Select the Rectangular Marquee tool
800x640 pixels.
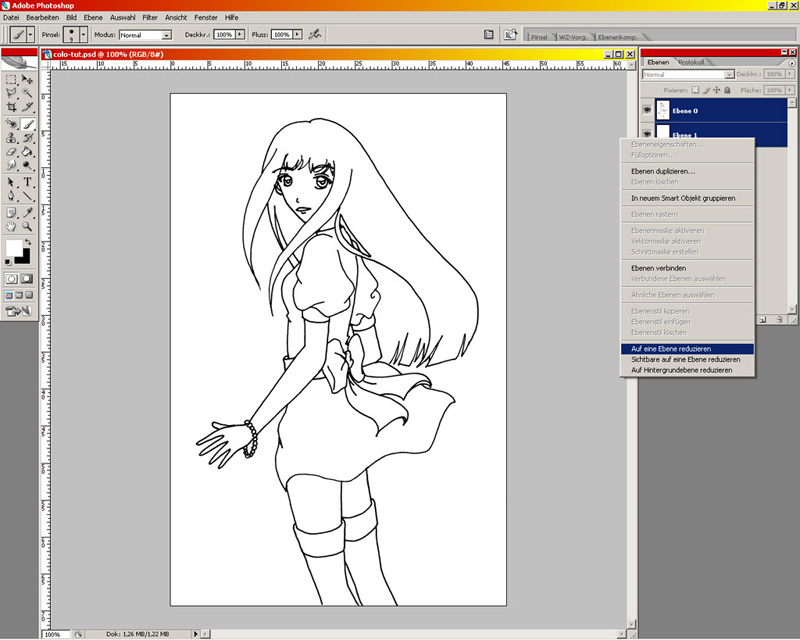pyautogui.click(x=11, y=80)
